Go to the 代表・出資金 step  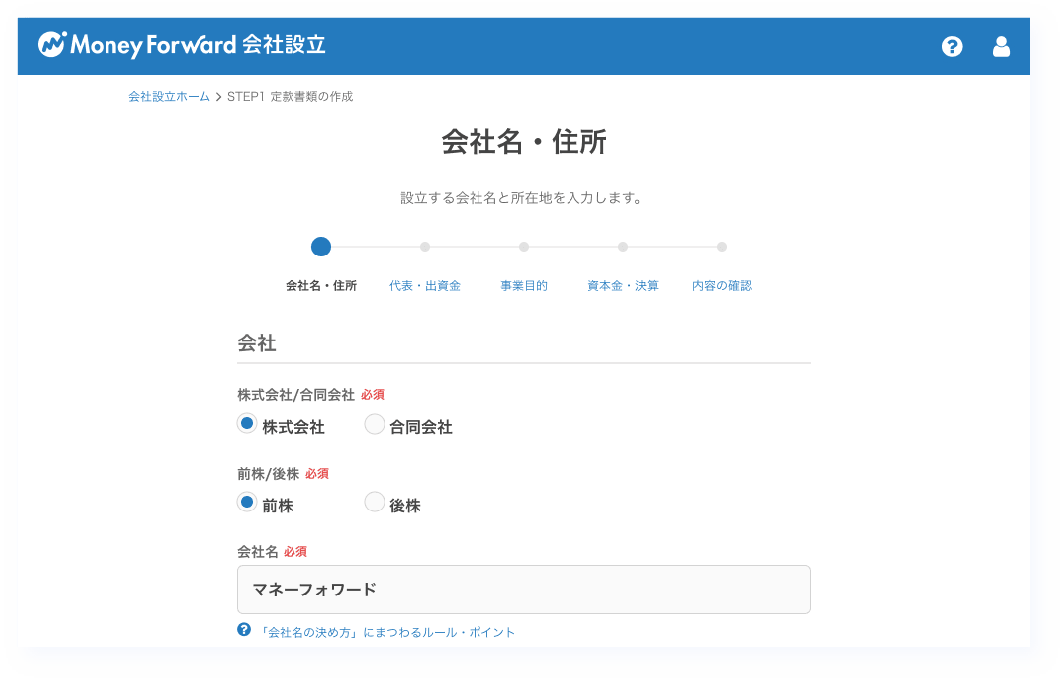point(425,286)
